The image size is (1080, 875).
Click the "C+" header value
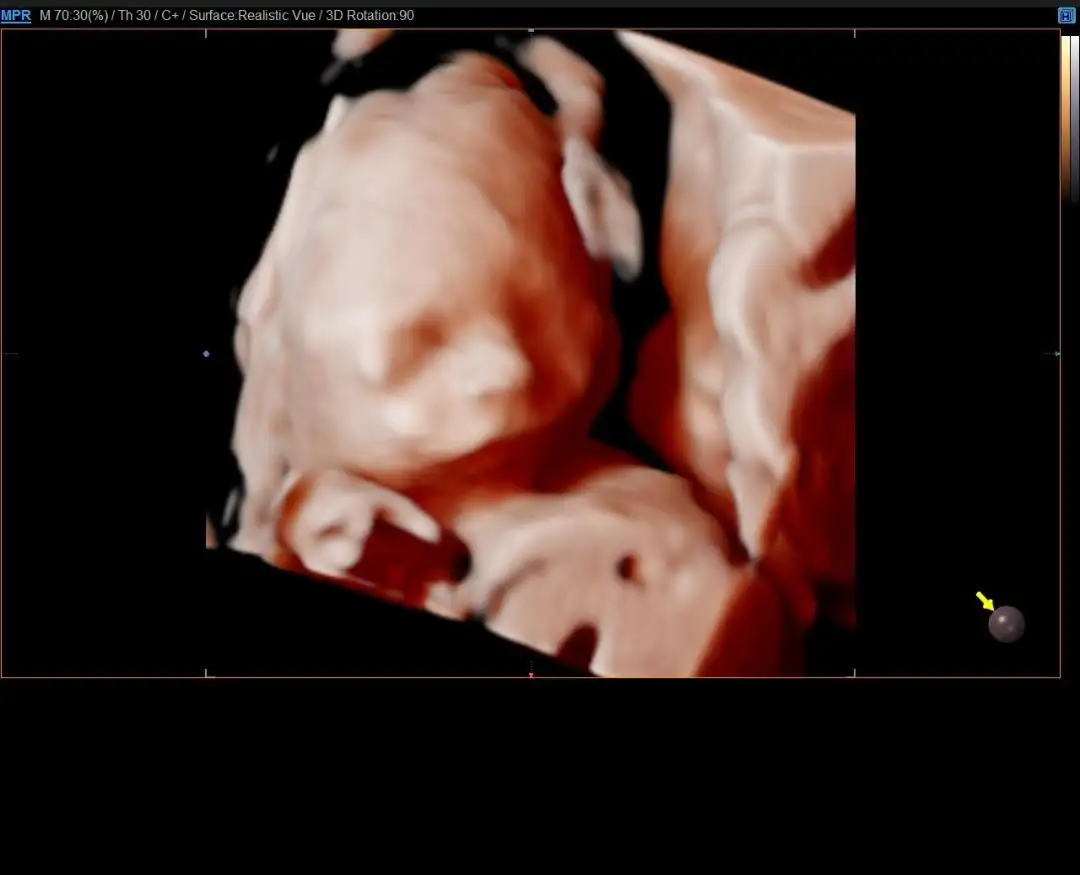(x=170, y=15)
